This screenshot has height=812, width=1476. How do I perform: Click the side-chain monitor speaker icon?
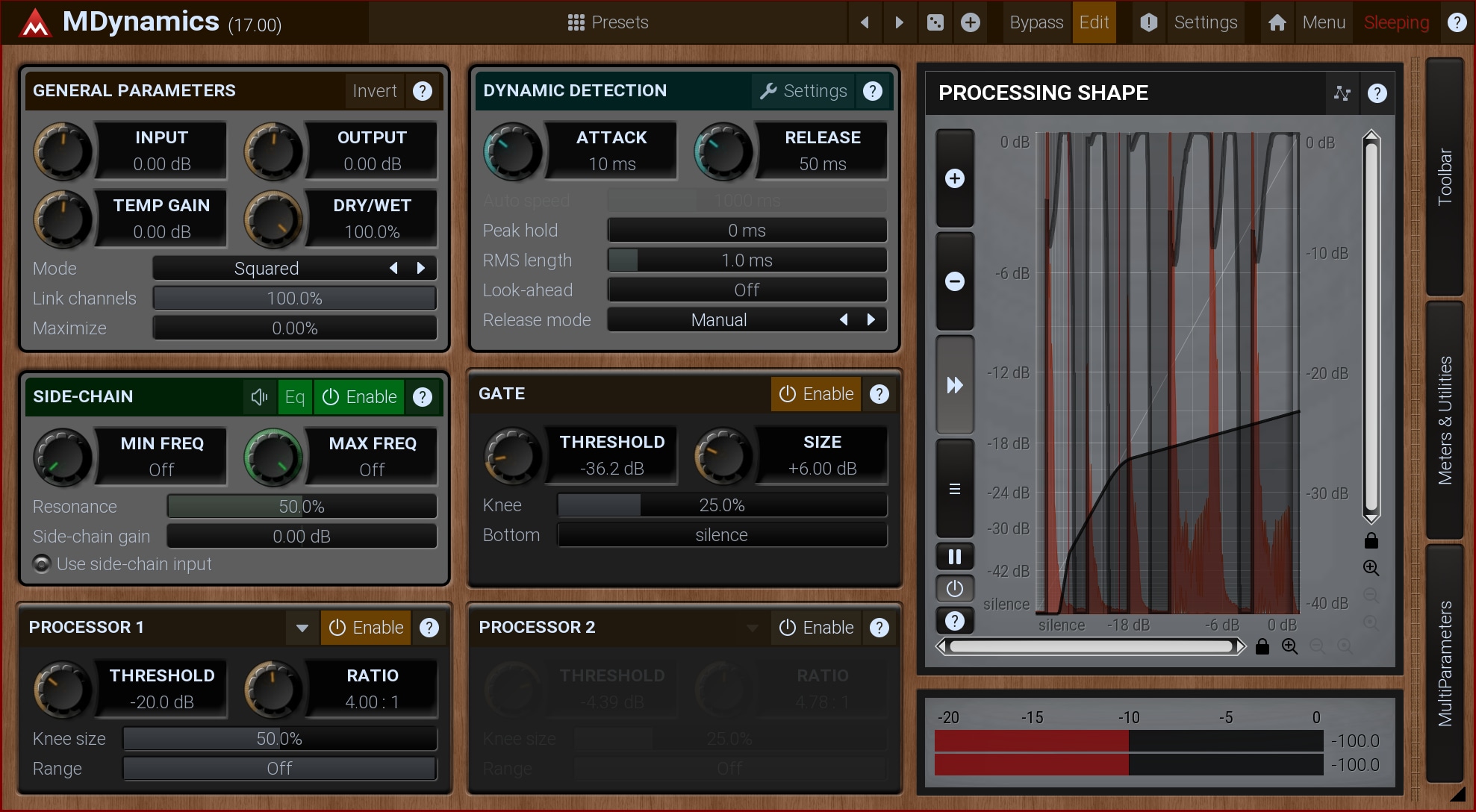click(259, 397)
